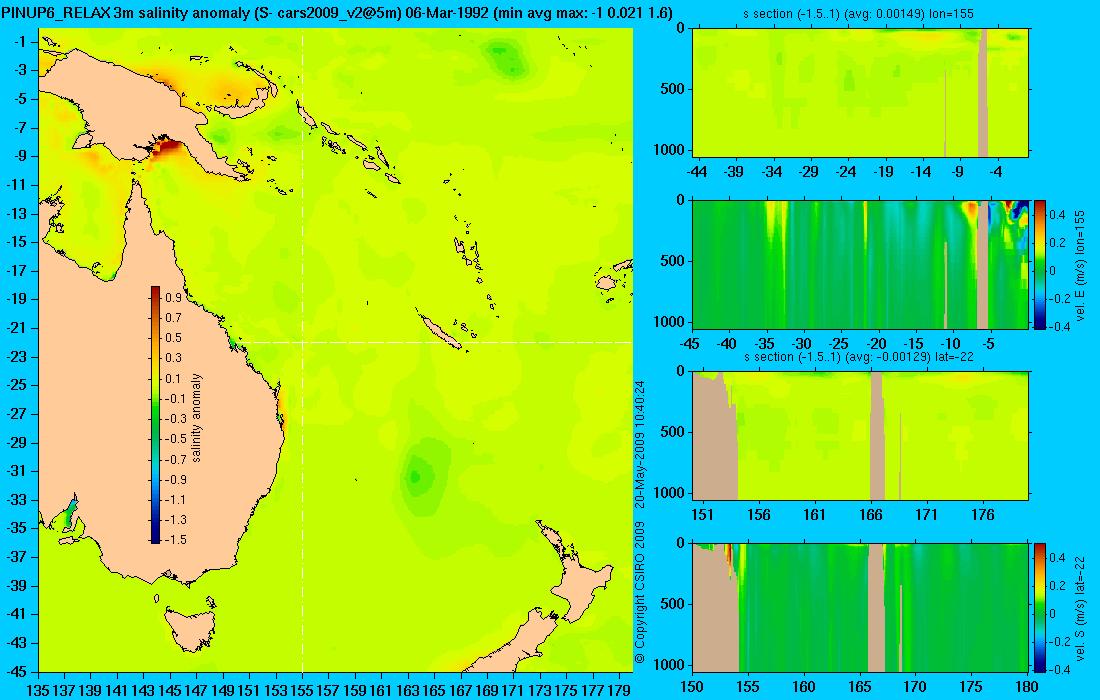1100x700 pixels.
Task: Click the vel. S velocity color bar
Action: coord(1040,607)
